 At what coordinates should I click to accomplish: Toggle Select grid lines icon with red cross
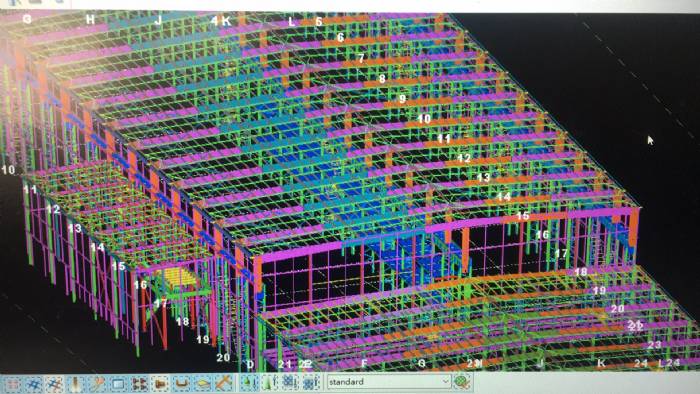pos(54,383)
